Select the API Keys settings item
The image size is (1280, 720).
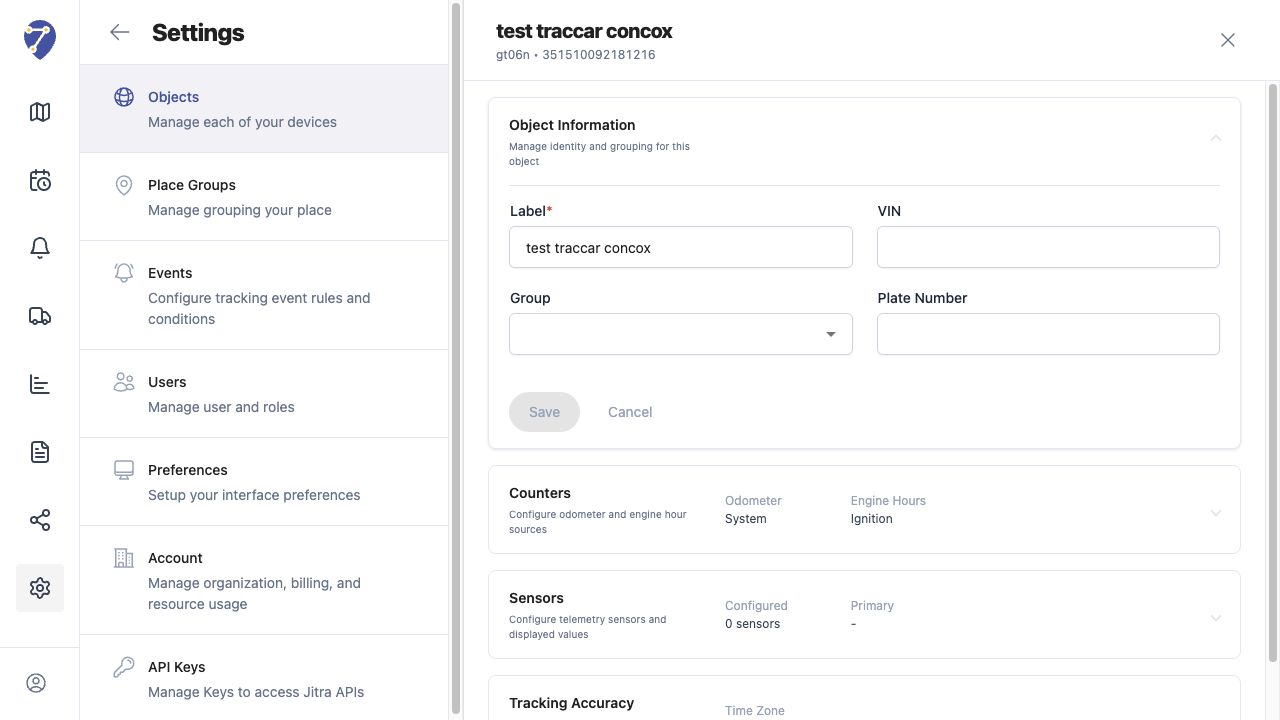point(264,678)
